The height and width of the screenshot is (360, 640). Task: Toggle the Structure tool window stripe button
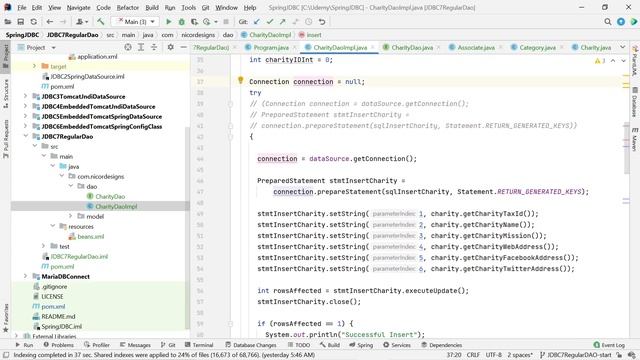6,93
